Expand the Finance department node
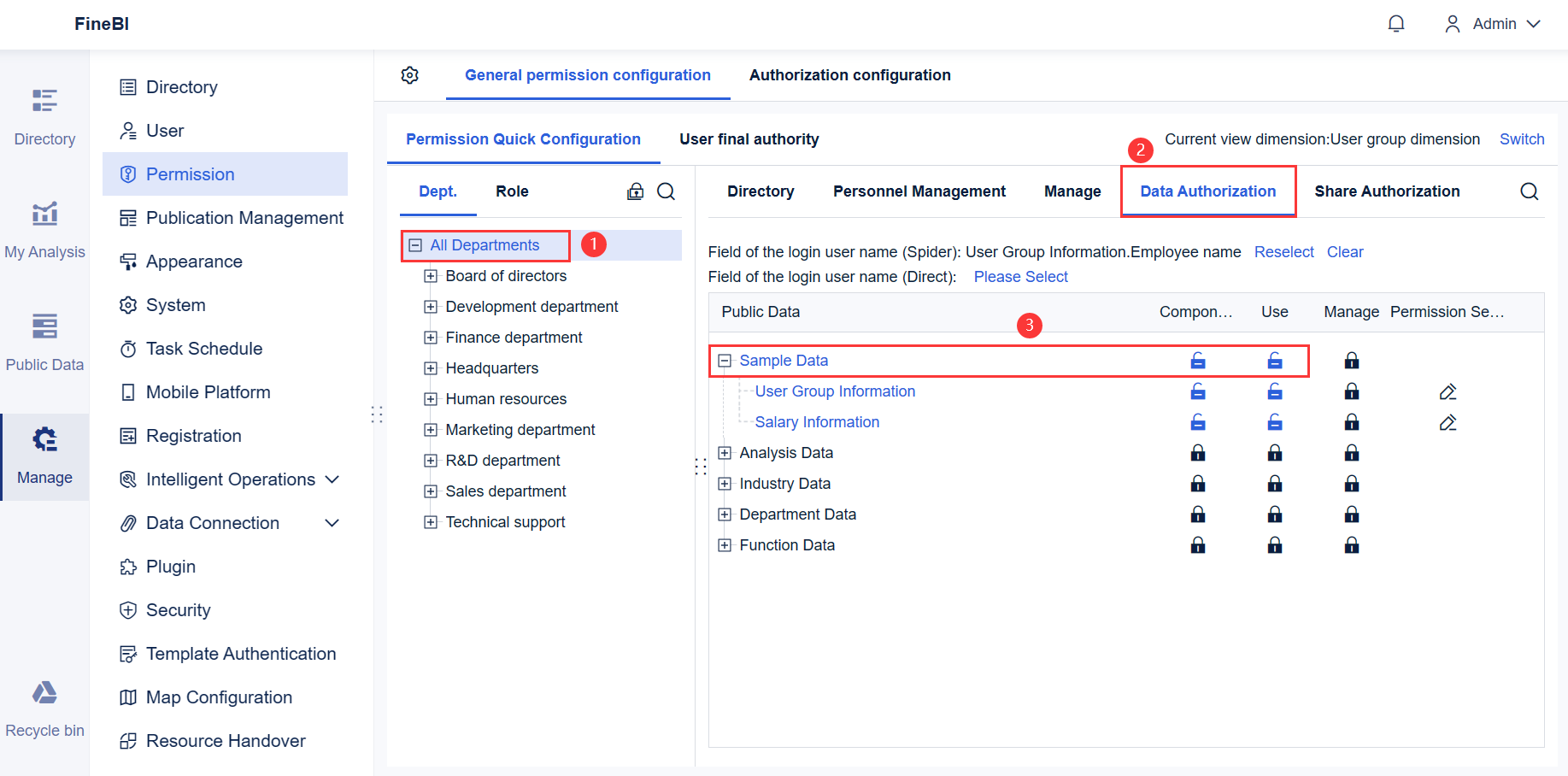 pyautogui.click(x=431, y=337)
